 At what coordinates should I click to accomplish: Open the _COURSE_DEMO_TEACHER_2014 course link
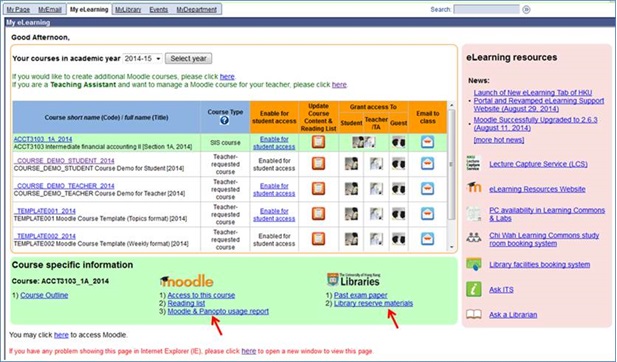coord(64,186)
